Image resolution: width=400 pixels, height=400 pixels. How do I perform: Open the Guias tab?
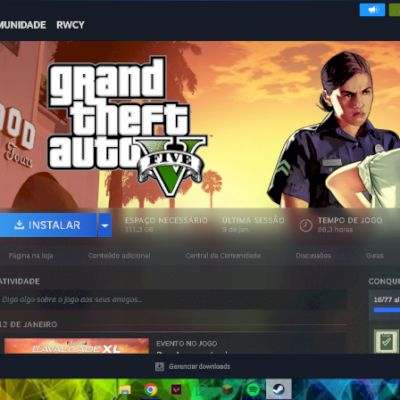tap(374, 256)
